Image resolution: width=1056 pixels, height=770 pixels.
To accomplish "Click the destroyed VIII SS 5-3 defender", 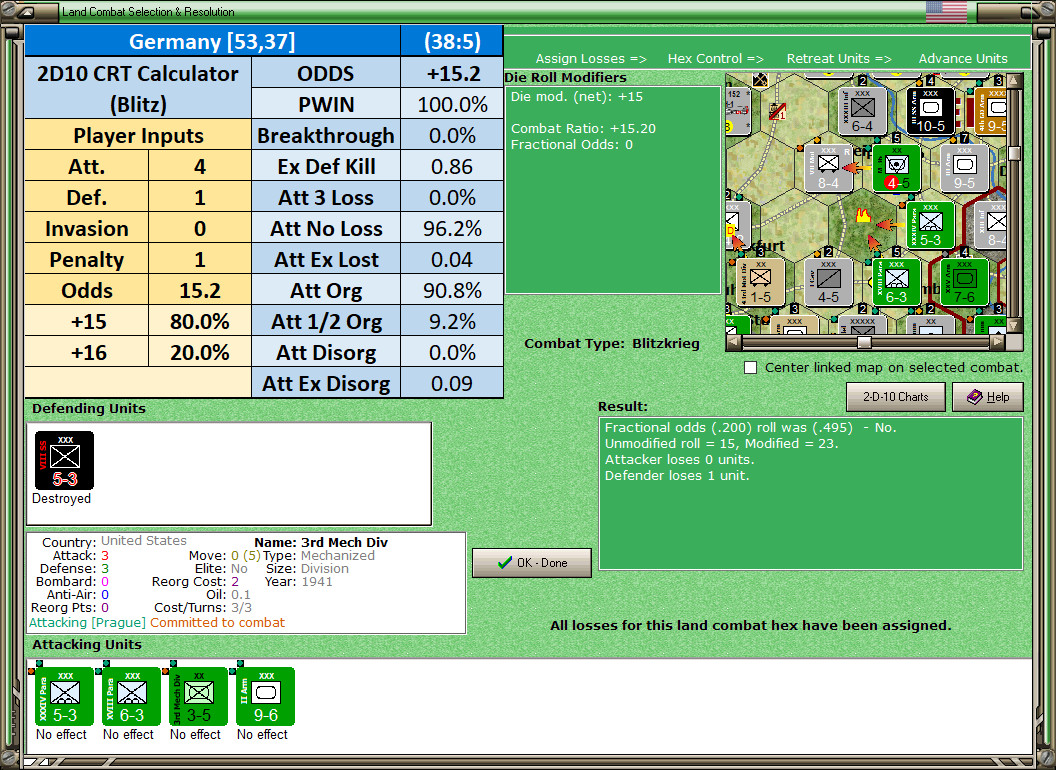I will [x=65, y=461].
